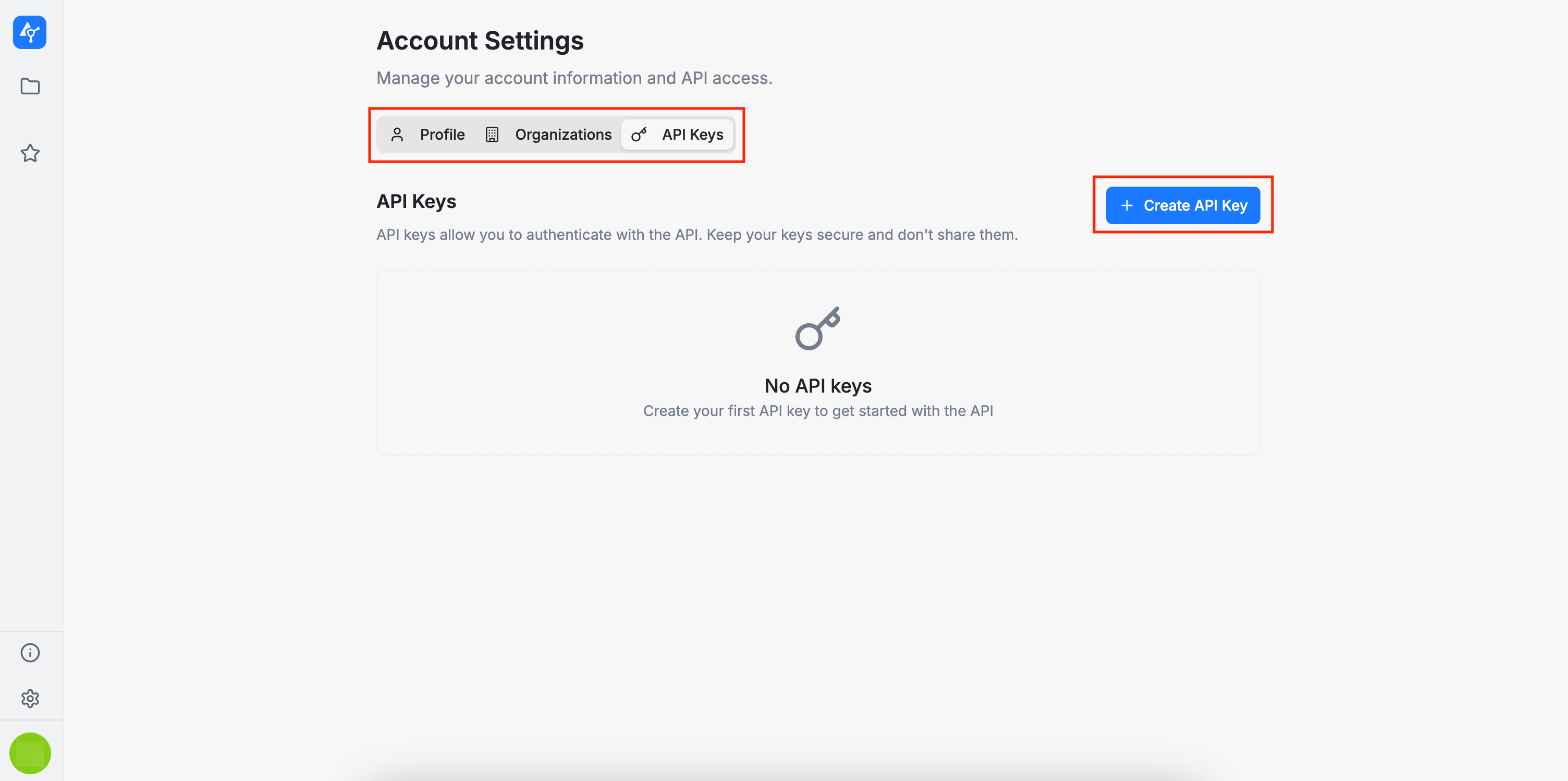Switch to the Profile tab

442,135
